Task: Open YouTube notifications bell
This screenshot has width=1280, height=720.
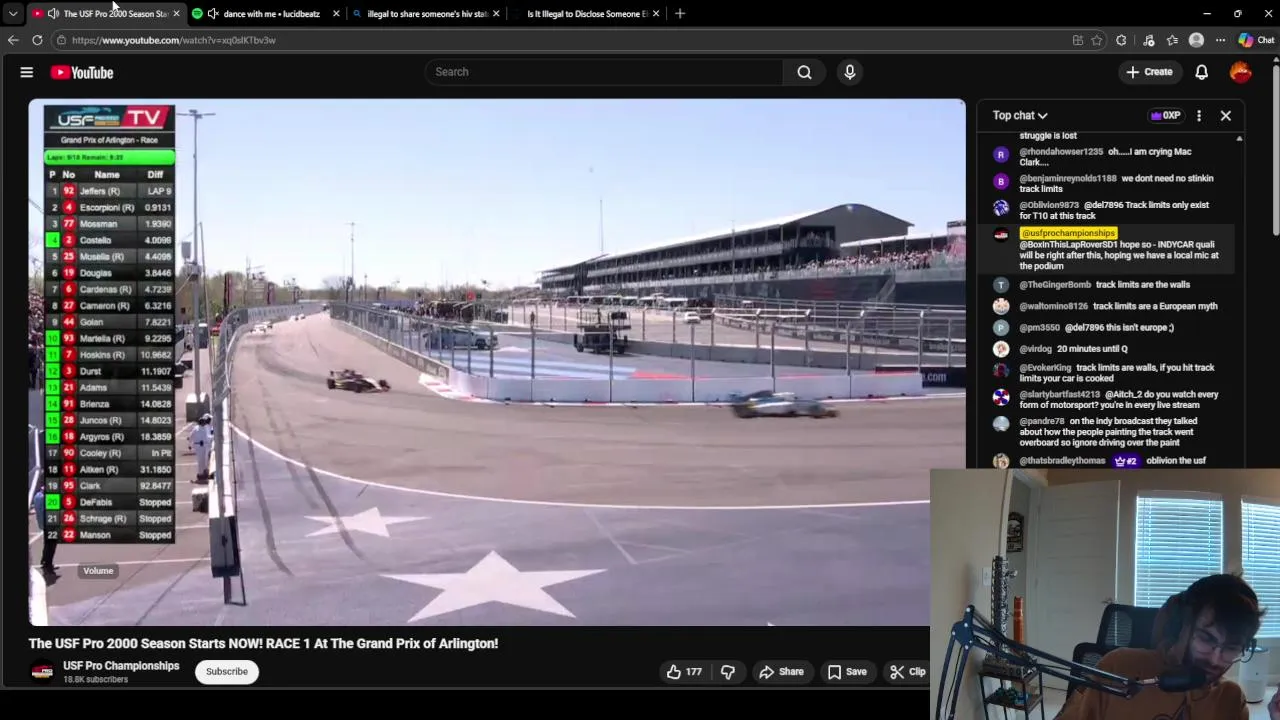Action: coord(1202,72)
